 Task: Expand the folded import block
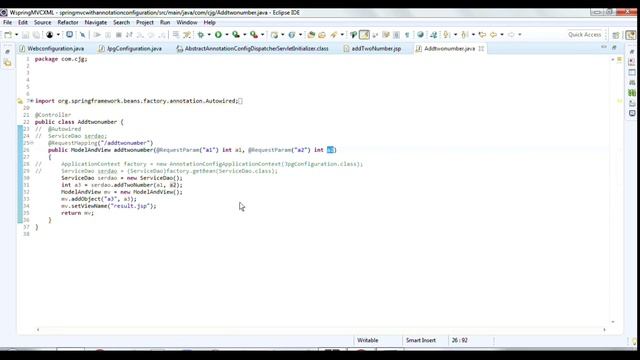tap(31, 101)
